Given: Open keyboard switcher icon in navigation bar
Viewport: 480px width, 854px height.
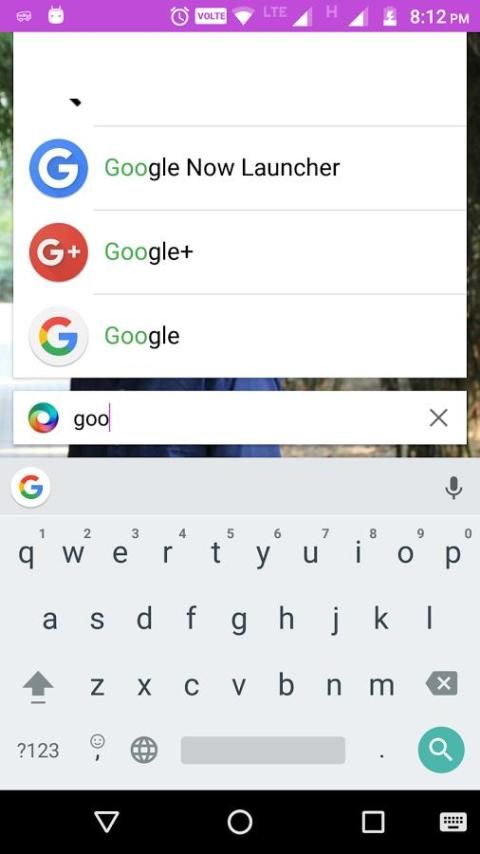Looking at the screenshot, I should [453, 822].
